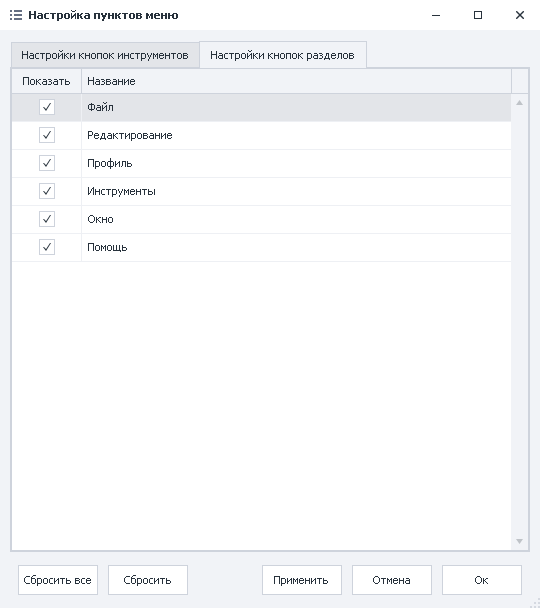Click the scroll down arrow in list
The height and width of the screenshot is (608, 540).
tap(519, 541)
